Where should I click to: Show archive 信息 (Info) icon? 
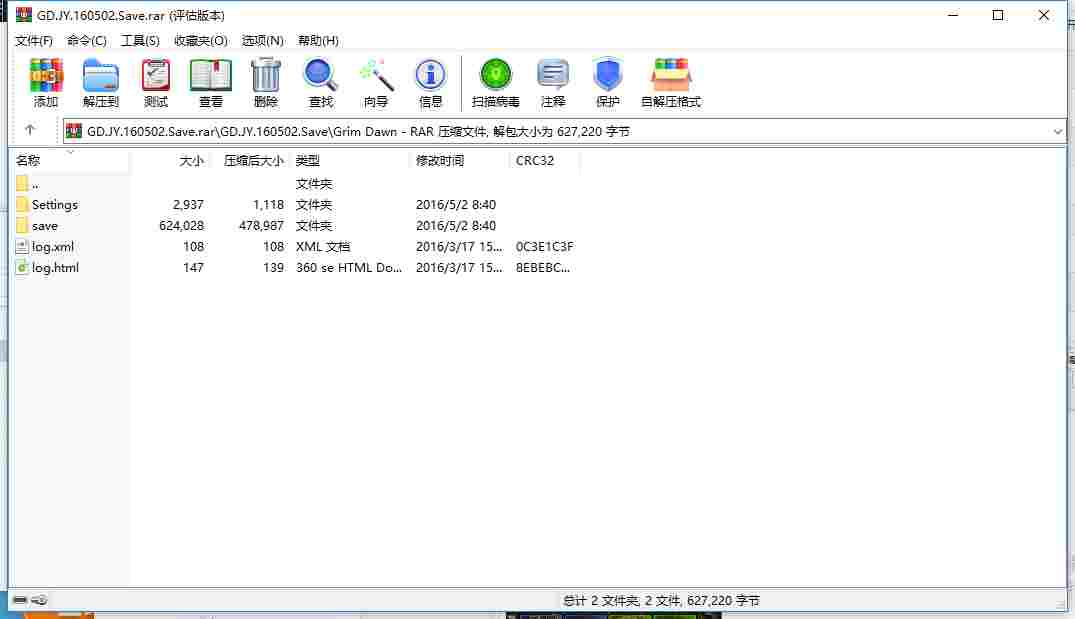[430, 75]
